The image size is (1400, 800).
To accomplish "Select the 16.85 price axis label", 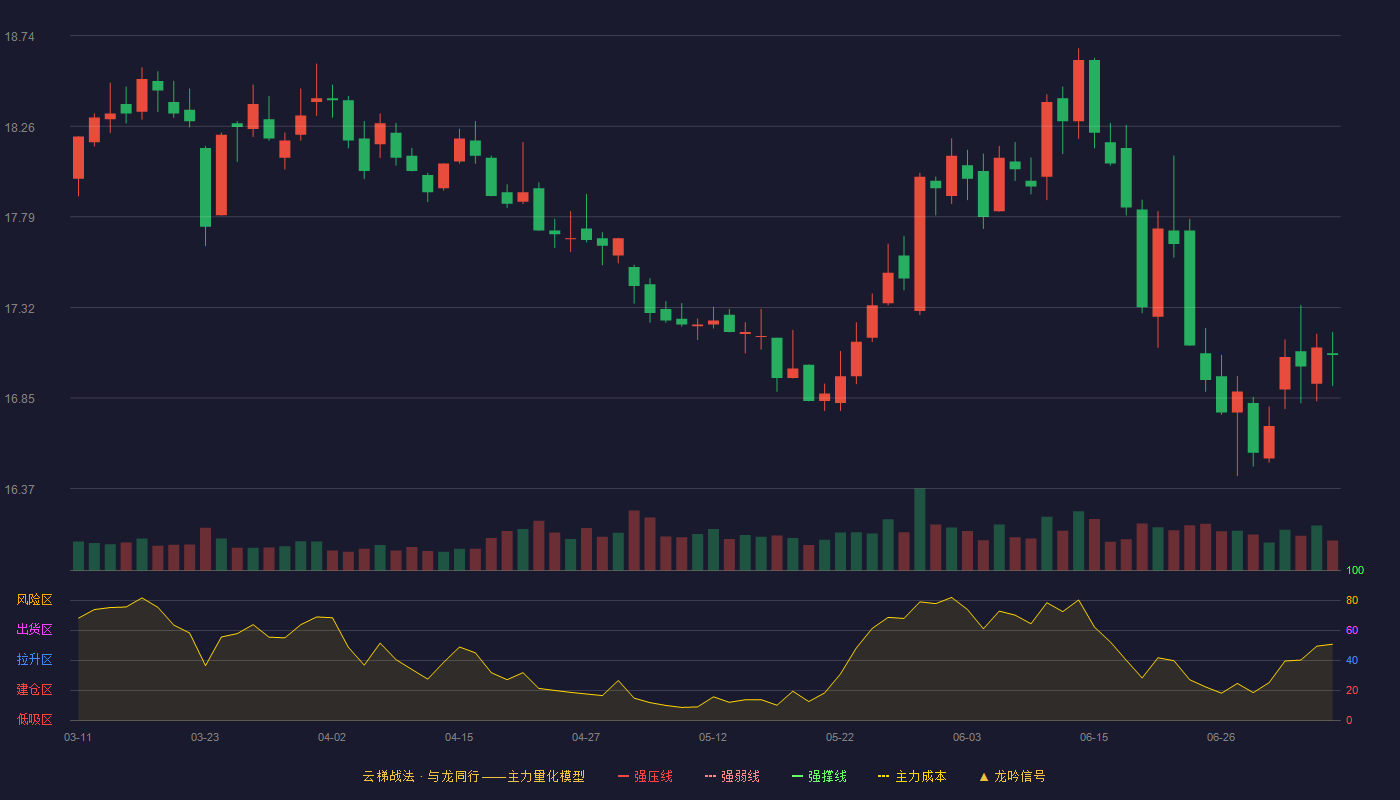I will pyautogui.click(x=19, y=399).
